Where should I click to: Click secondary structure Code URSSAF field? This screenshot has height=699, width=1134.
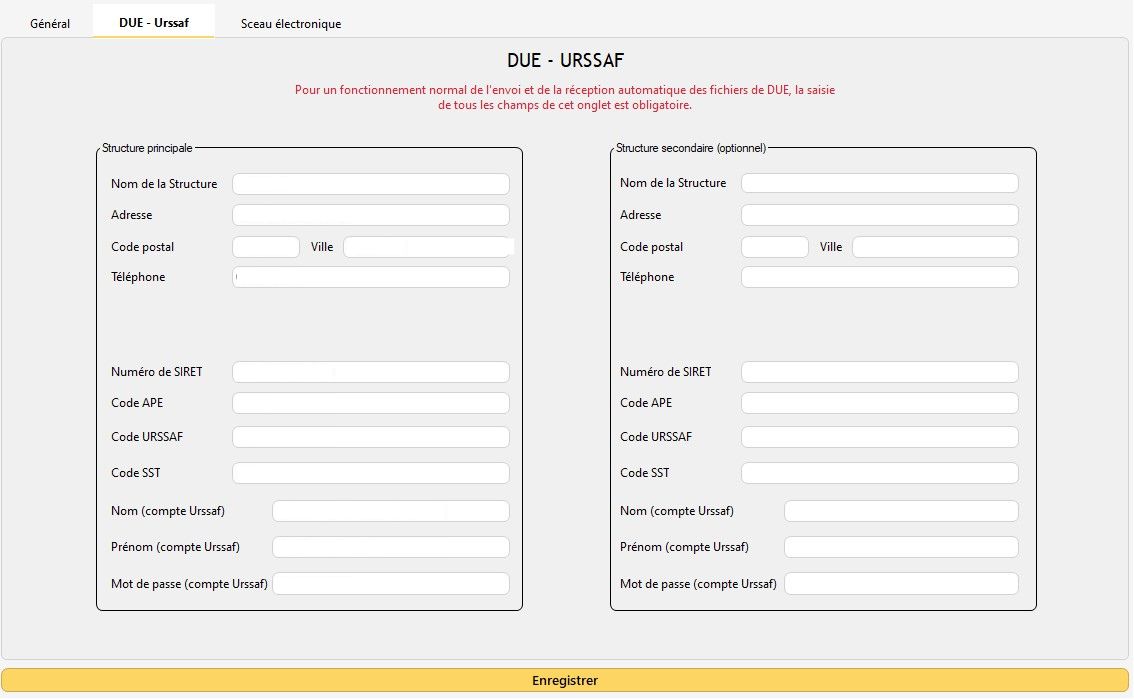[879, 437]
